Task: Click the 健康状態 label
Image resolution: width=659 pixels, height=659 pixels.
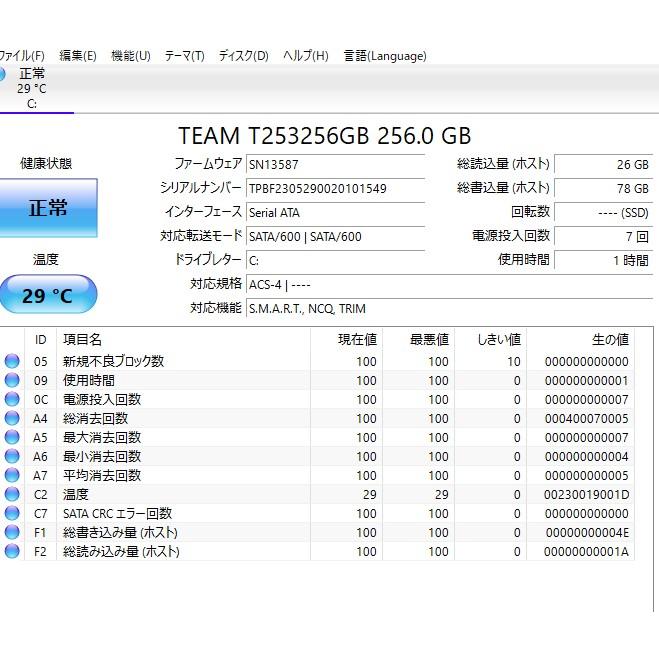Action: (46, 163)
